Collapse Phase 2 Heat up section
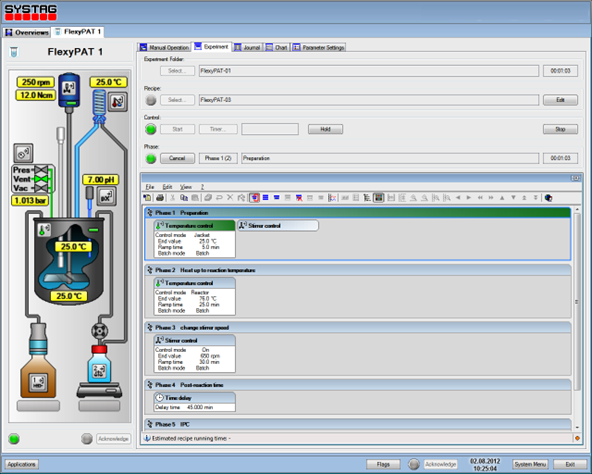Image resolution: width=592 pixels, height=474 pixels. [150, 270]
